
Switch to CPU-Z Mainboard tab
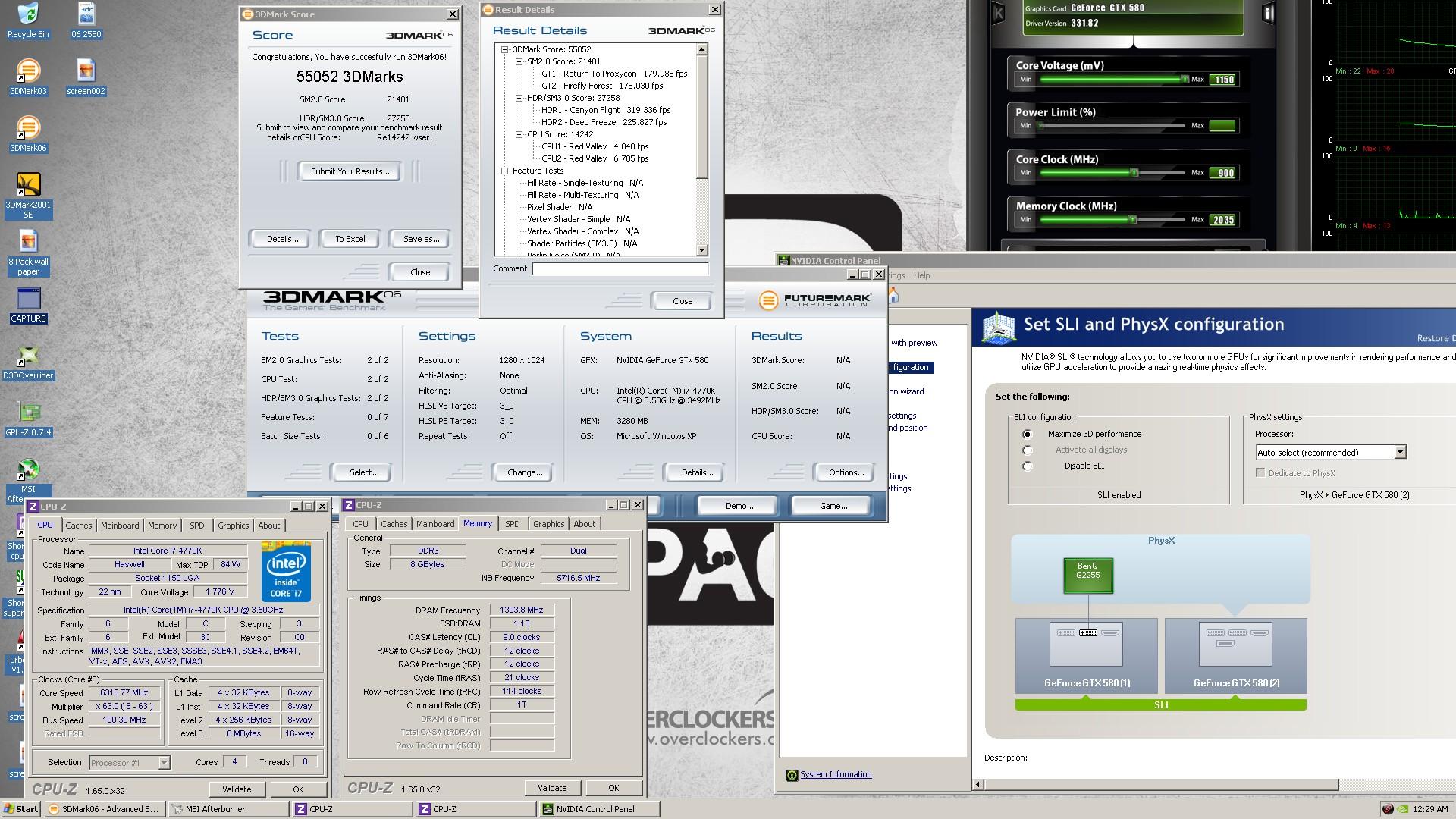point(120,526)
